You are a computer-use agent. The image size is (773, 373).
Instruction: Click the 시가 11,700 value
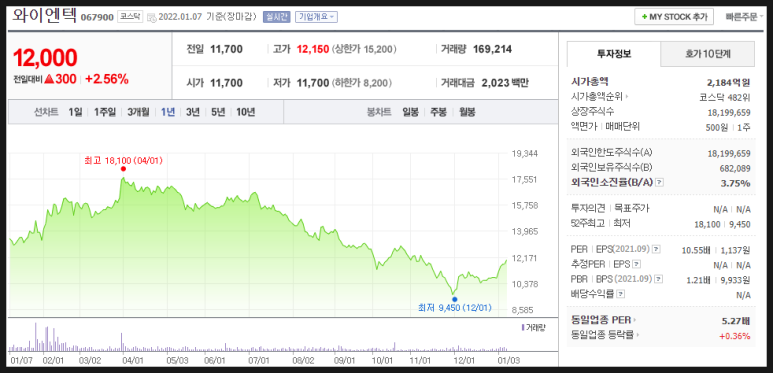click(x=226, y=83)
